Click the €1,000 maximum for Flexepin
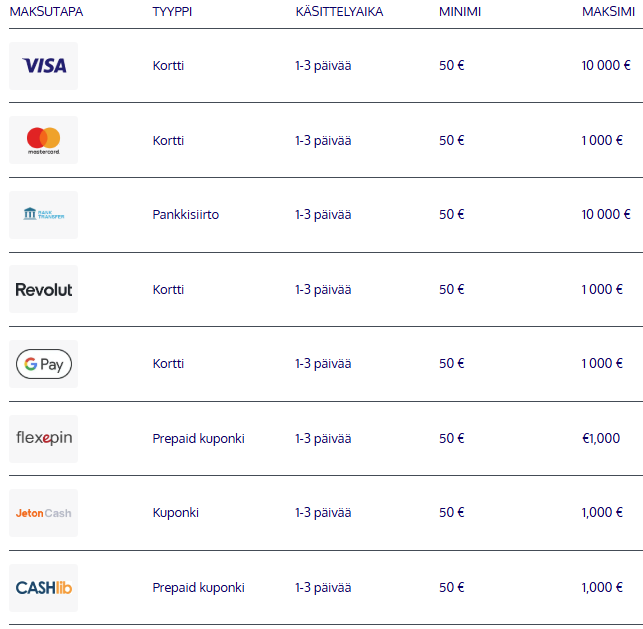Viewport: 643px width, 629px height. point(601,438)
